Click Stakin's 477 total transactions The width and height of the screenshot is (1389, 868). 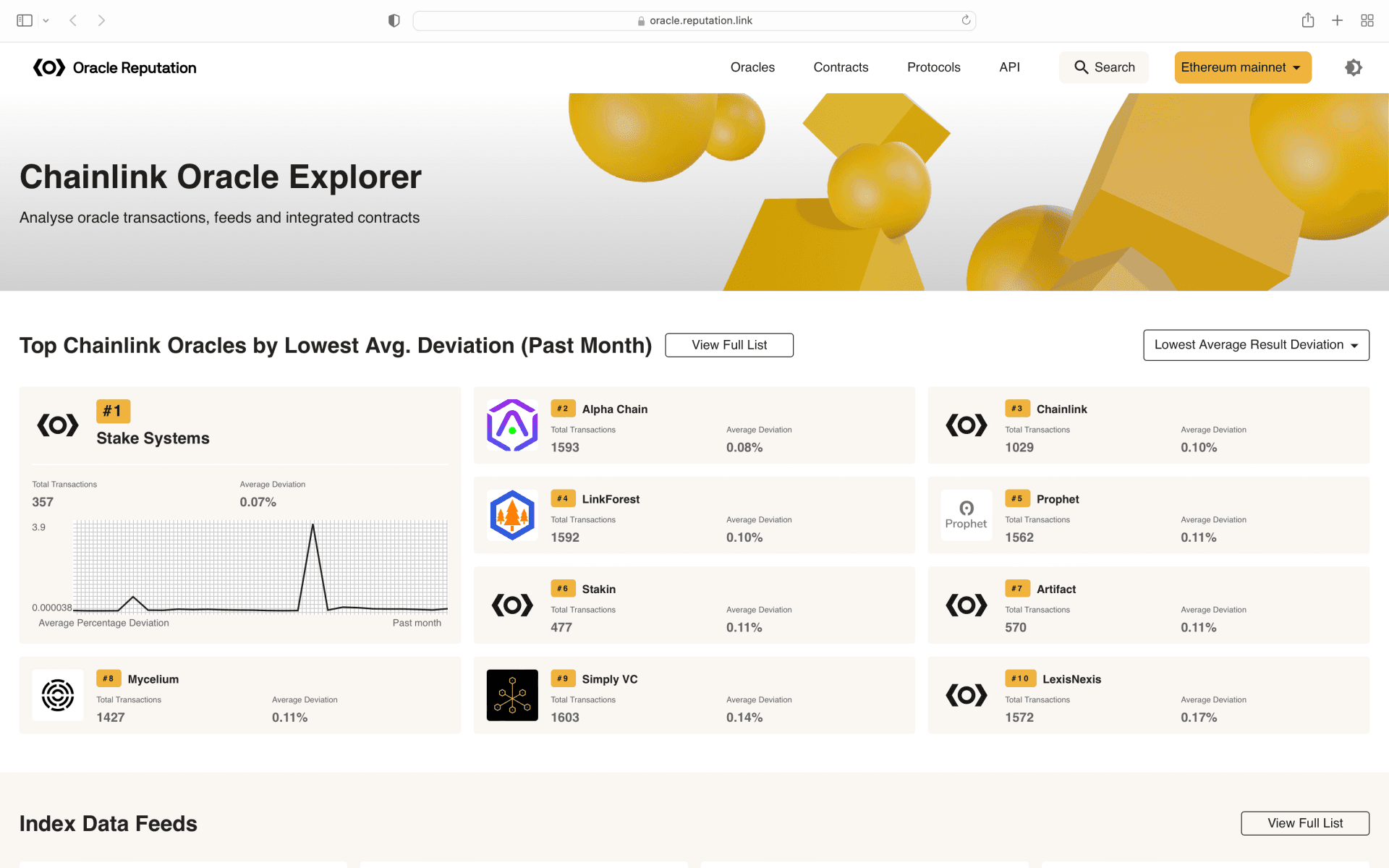(561, 628)
